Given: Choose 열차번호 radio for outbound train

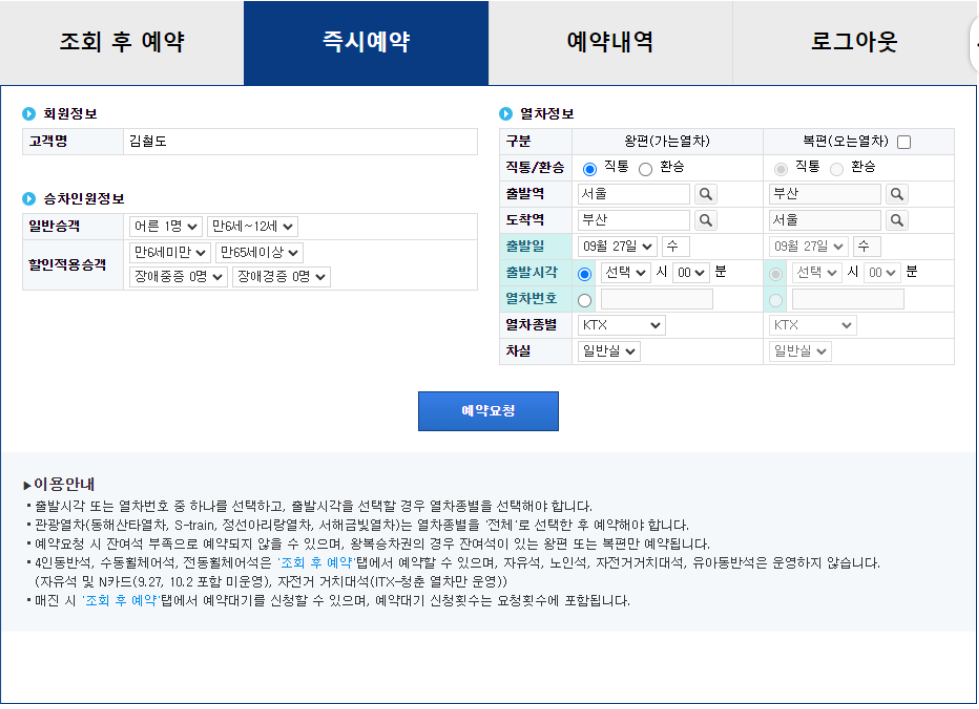Looking at the screenshot, I should pos(585,300).
